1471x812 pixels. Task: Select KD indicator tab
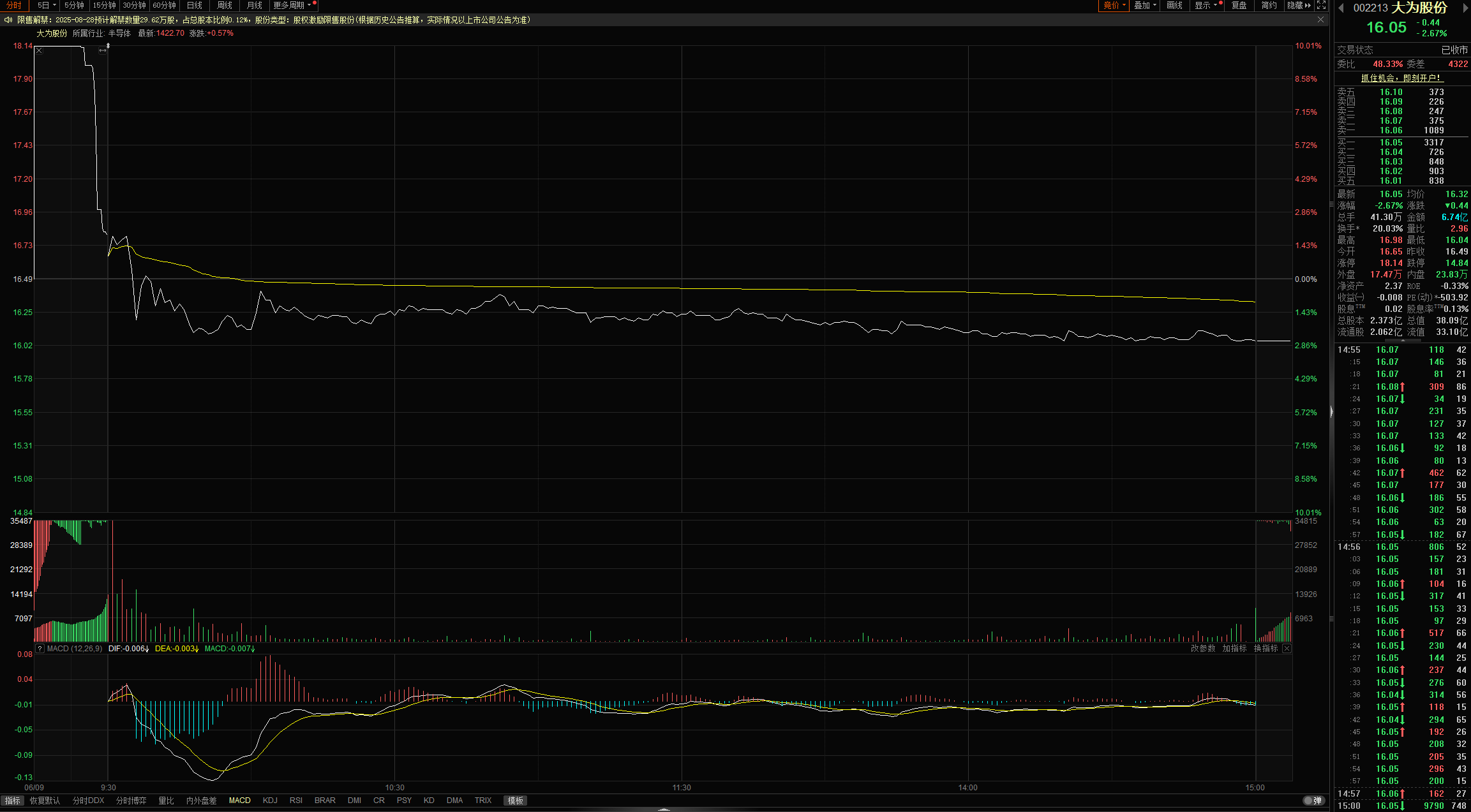pos(429,801)
